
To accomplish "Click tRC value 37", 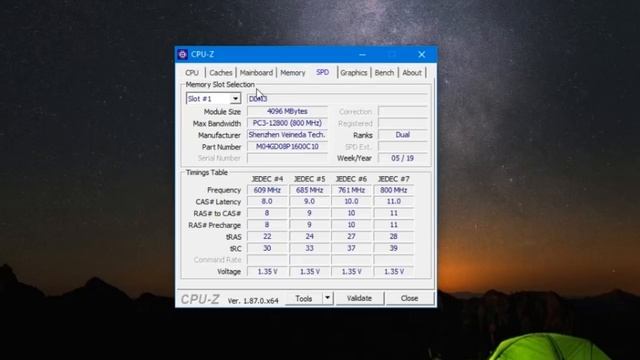I will pos(351,248).
